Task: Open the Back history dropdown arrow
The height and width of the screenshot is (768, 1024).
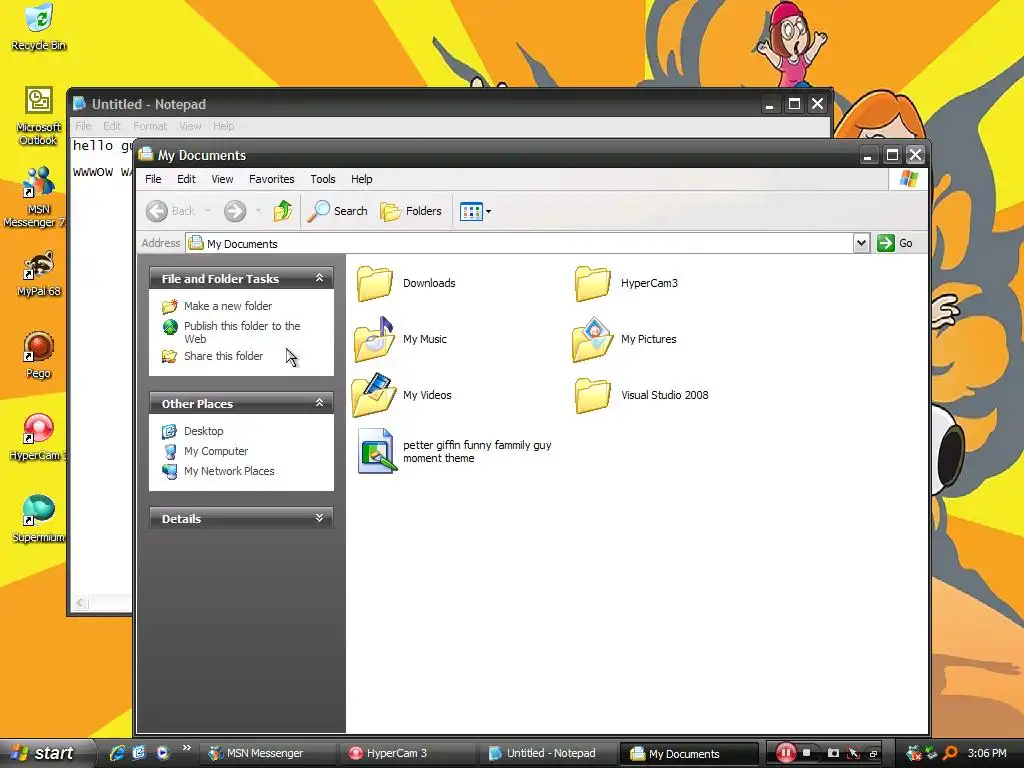Action: 208,211
